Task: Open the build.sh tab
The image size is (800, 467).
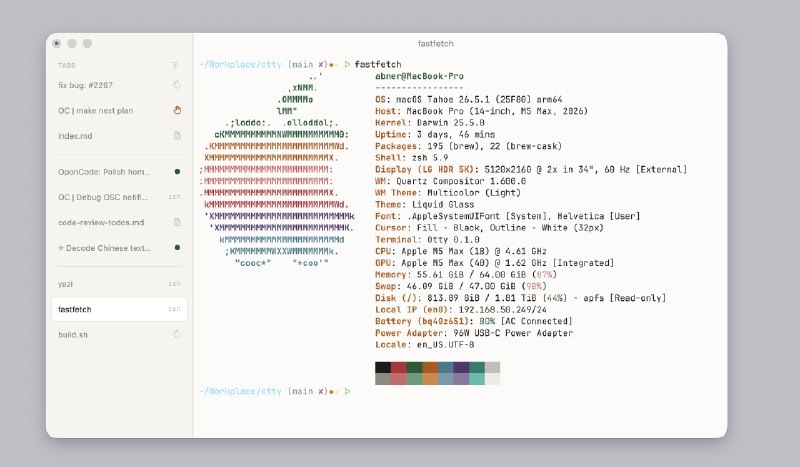Action: pyautogui.click(x=119, y=335)
